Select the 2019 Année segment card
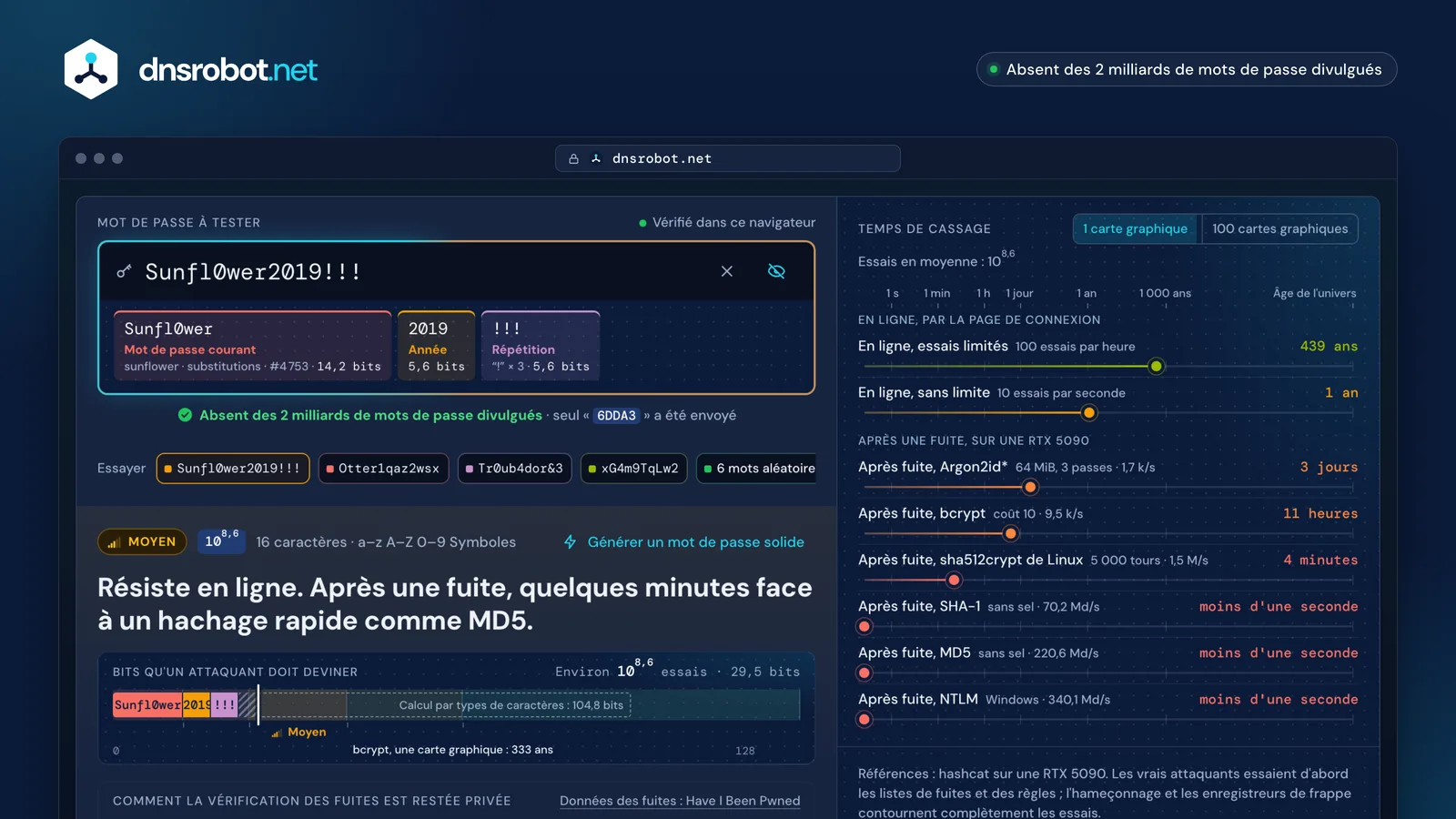The image size is (1456, 819). 436,346
